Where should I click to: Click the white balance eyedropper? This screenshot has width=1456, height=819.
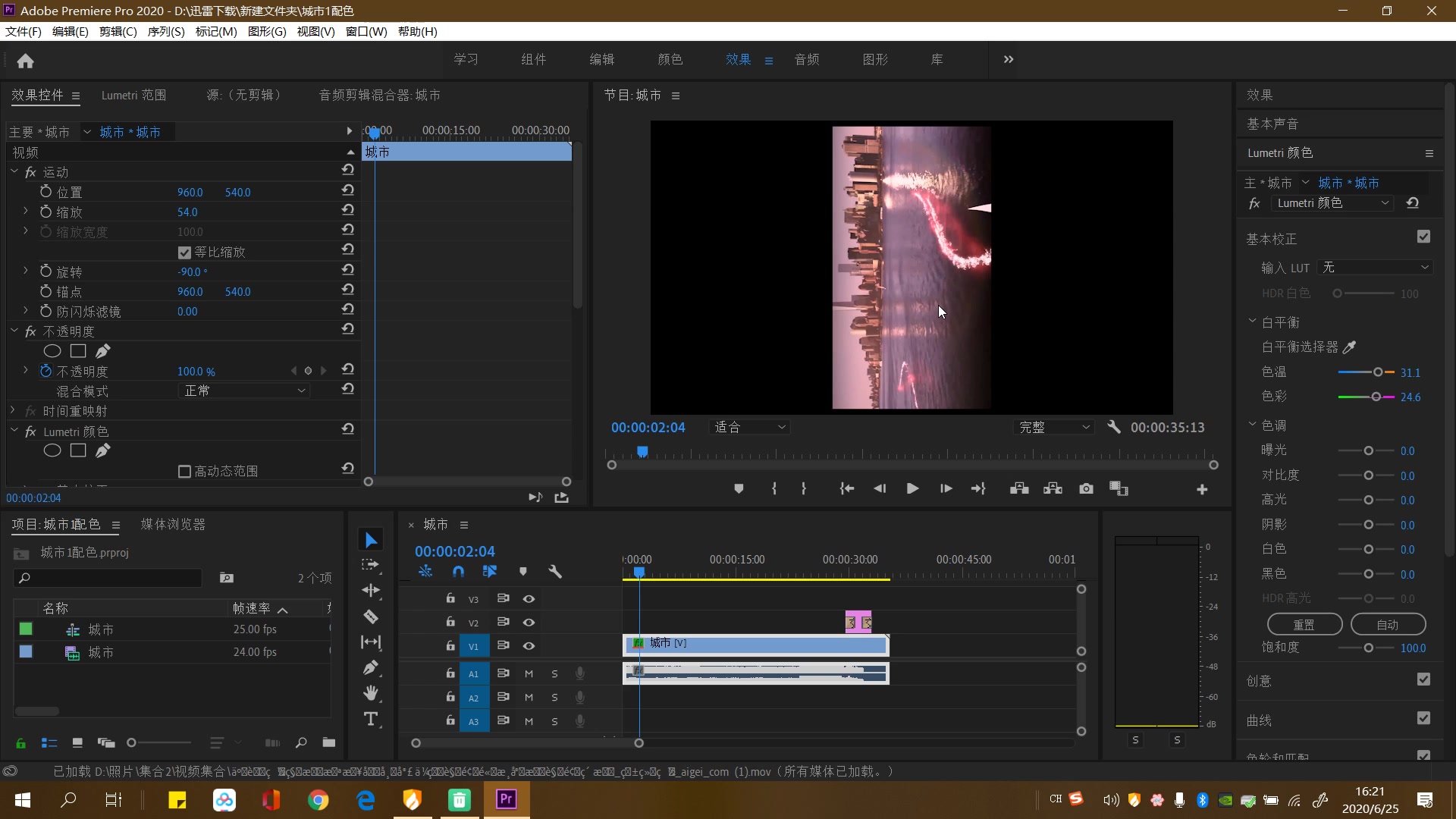point(1349,347)
